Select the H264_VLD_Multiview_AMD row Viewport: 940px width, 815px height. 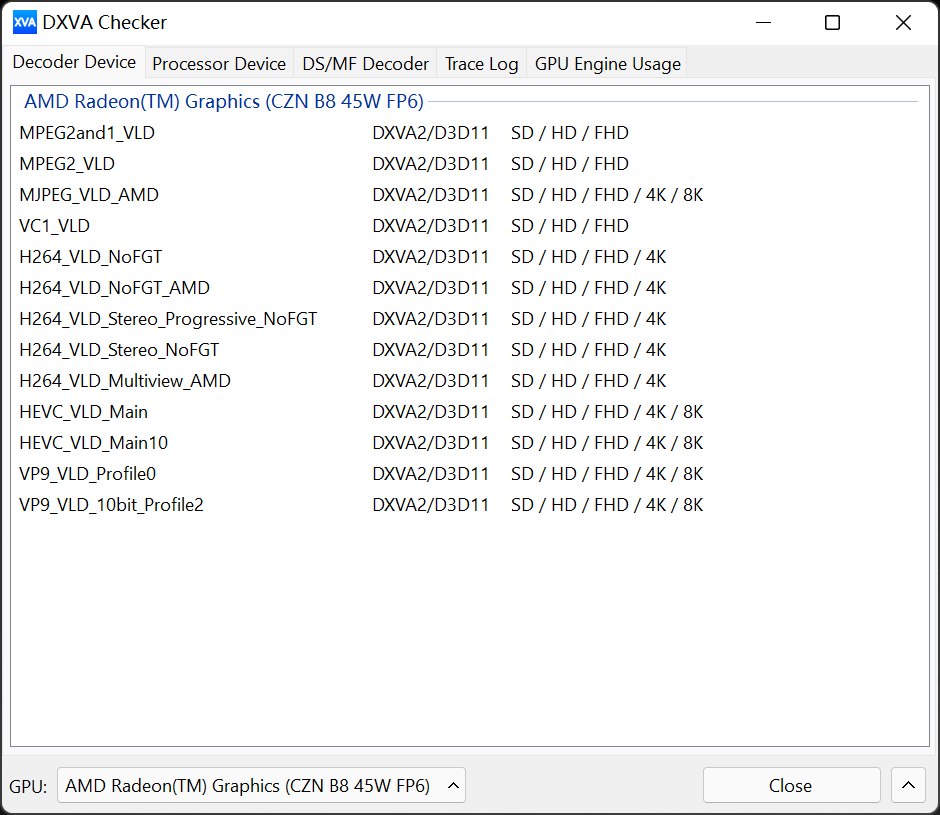125,381
